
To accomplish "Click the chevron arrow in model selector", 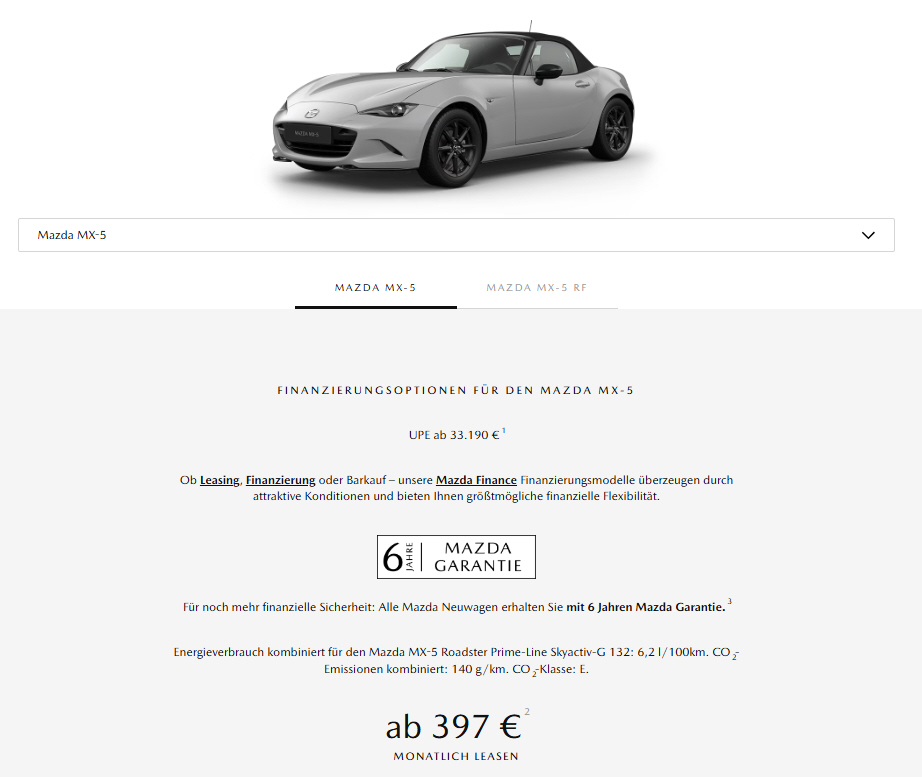I will point(868,235).
